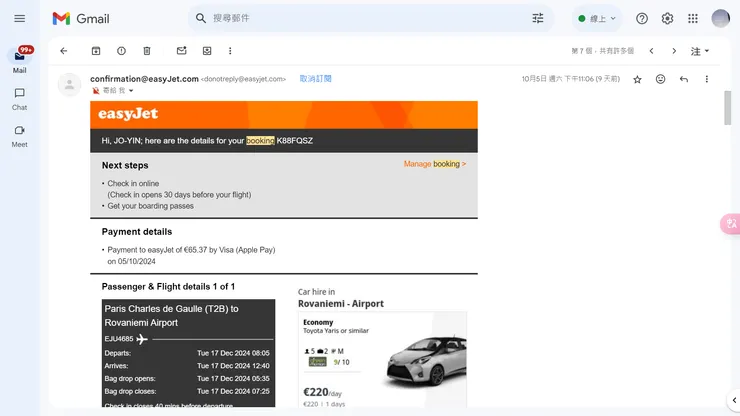The height and width of the screenshot is (416, 740).
Task: Open the online status dropdown
Action: (597, 18)
